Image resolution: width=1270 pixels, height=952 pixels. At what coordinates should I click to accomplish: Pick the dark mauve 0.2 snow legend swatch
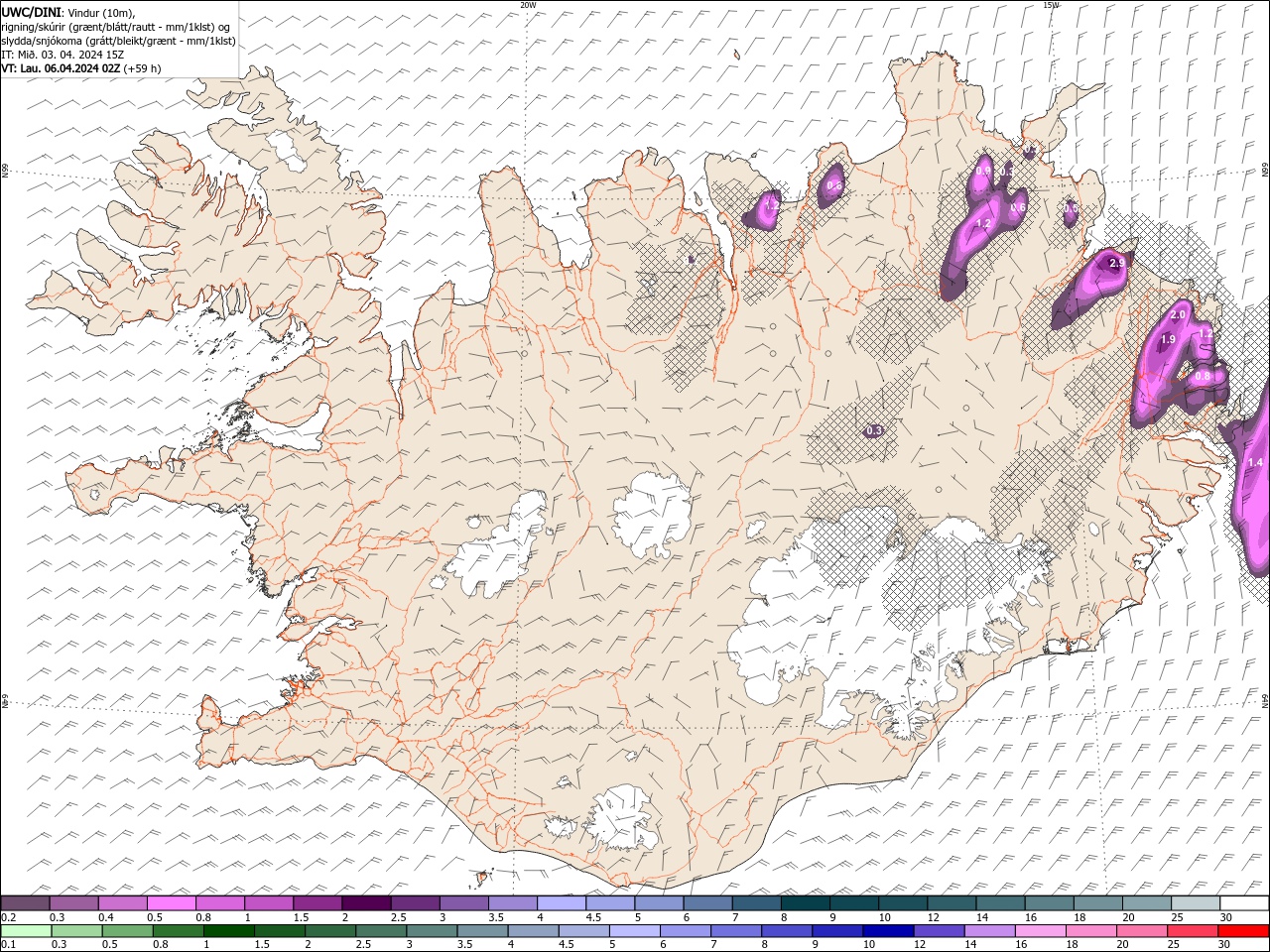(24, 902)
